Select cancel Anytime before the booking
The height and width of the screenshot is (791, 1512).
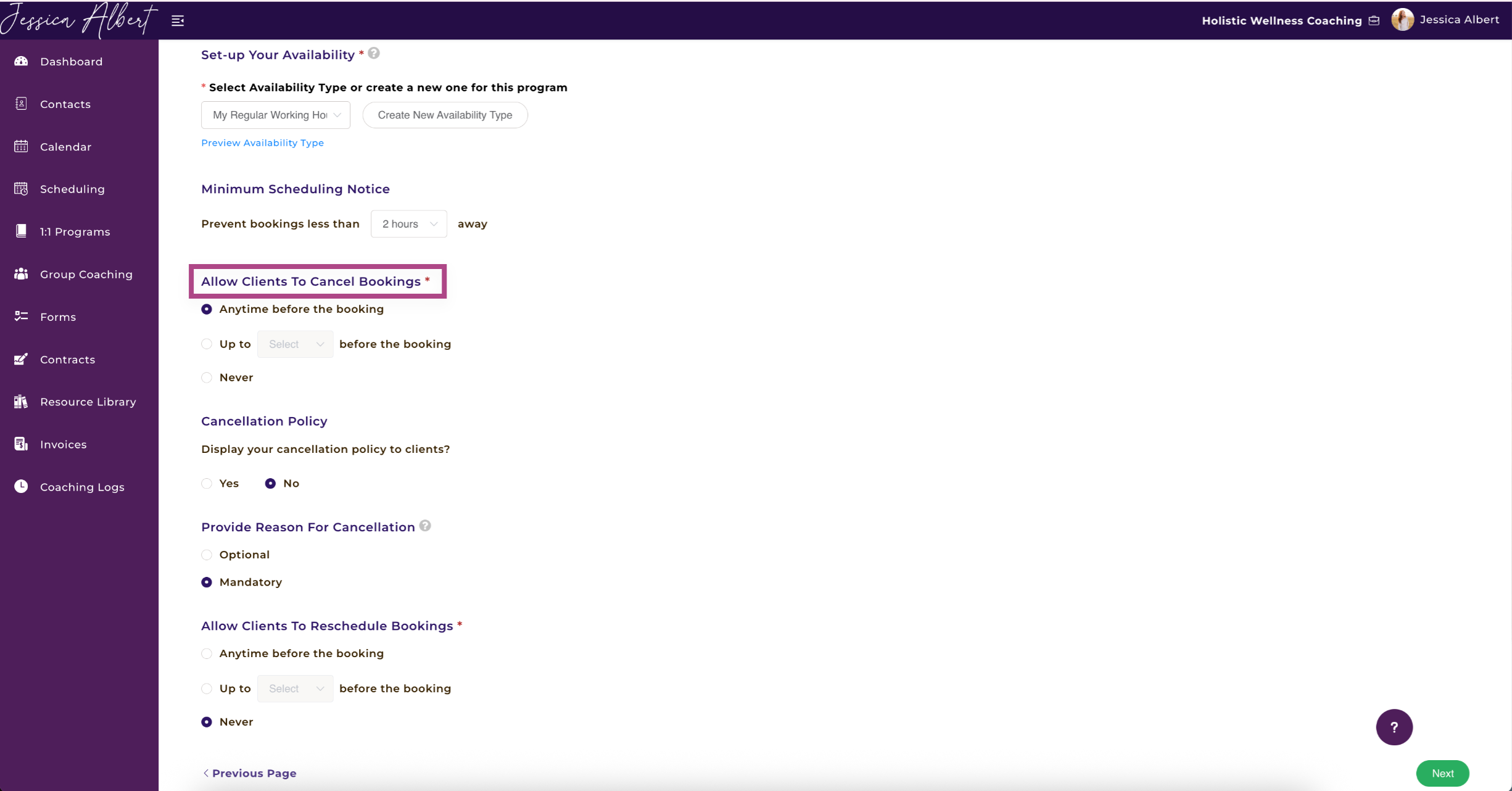pyautogui.click(x=207, y=309)
